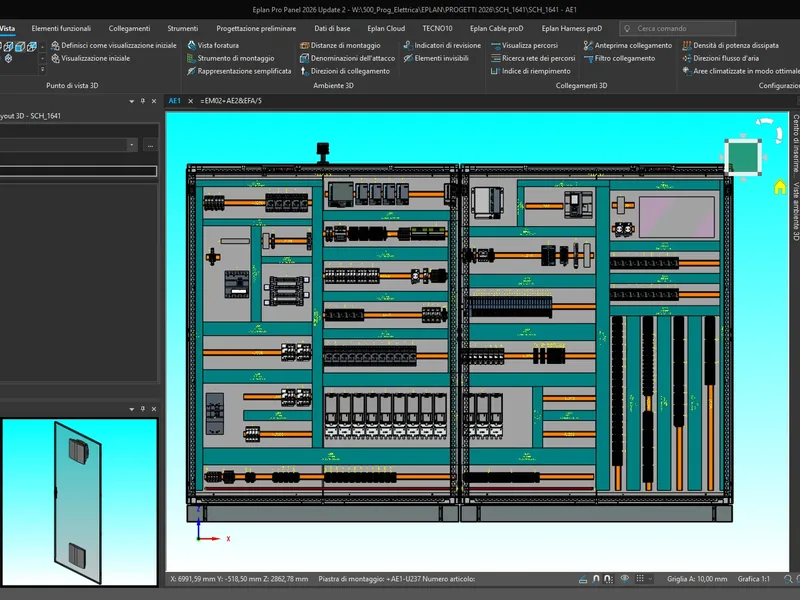Screen dimensions: 800x600
Task: Click the door preview thumbnail
Action: pos(79,502)
